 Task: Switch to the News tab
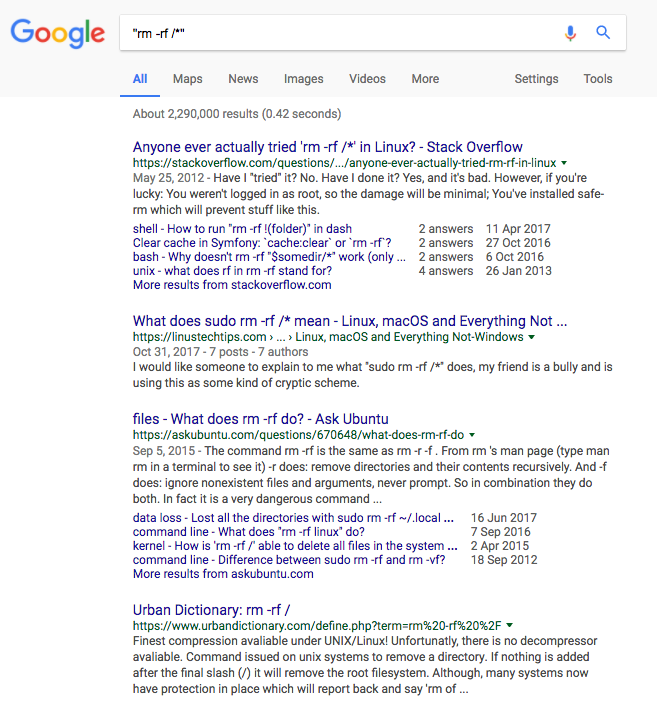(243, 79)
